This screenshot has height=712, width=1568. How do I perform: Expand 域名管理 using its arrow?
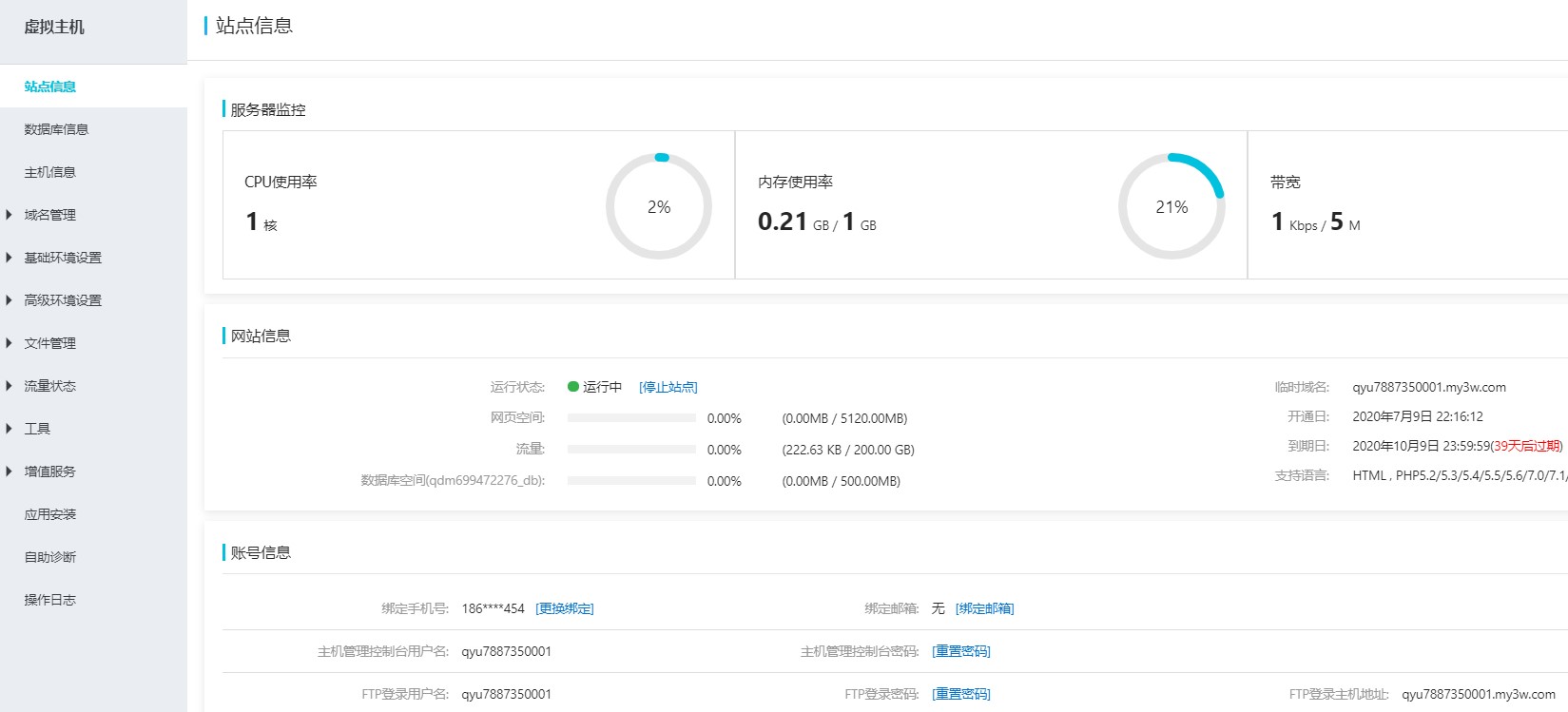pyautogui.click(x=10, y=215)
